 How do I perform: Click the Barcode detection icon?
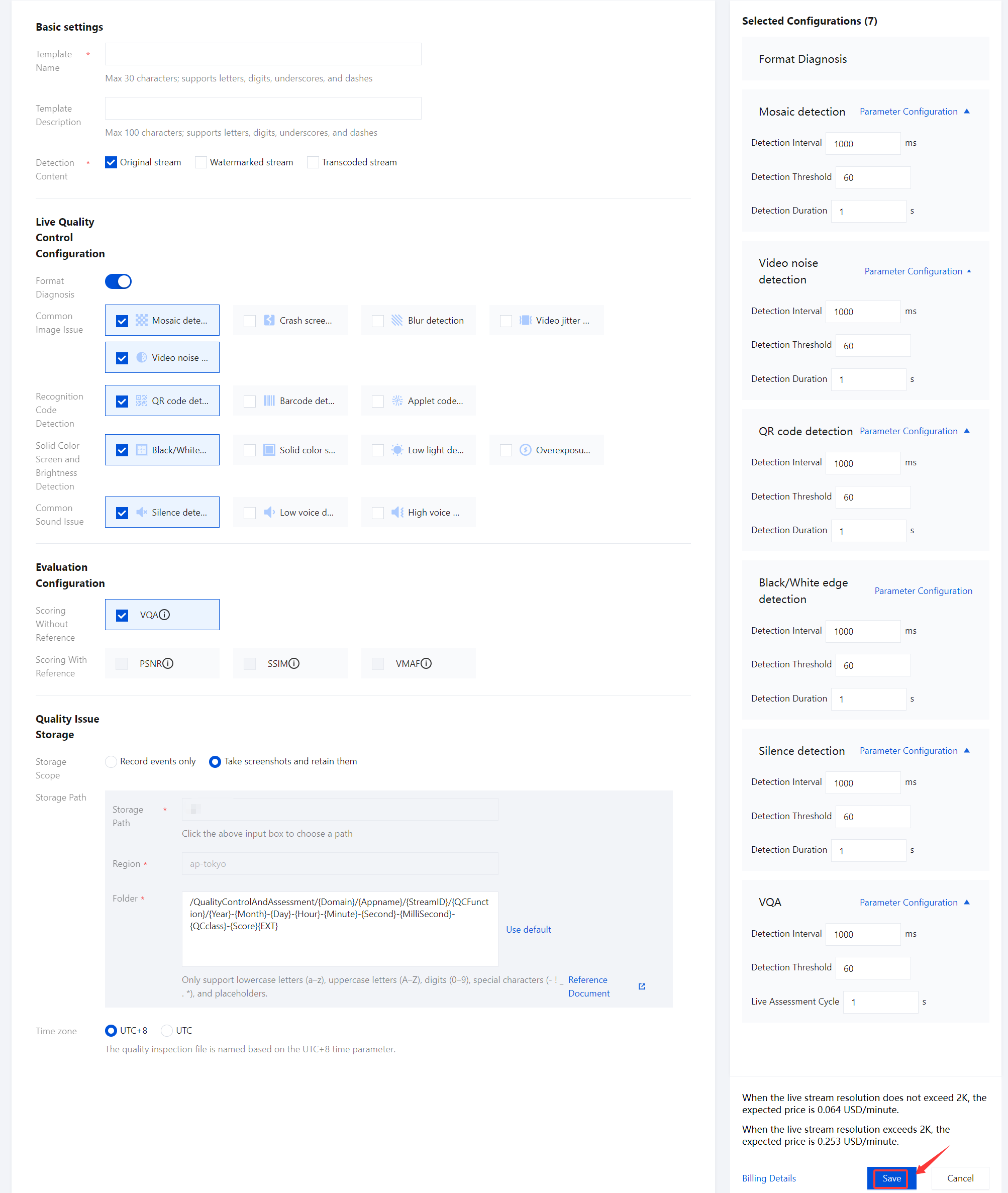(x=269, y=401)
